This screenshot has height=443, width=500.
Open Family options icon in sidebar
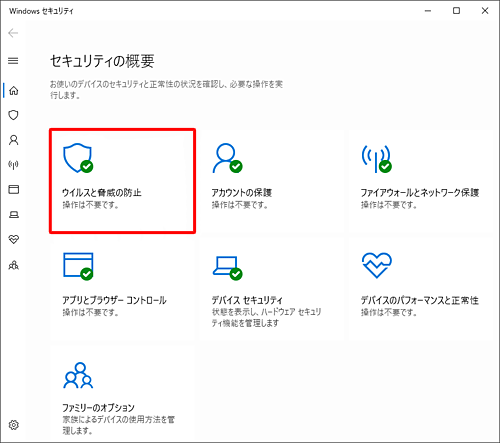tap(14, 265)
